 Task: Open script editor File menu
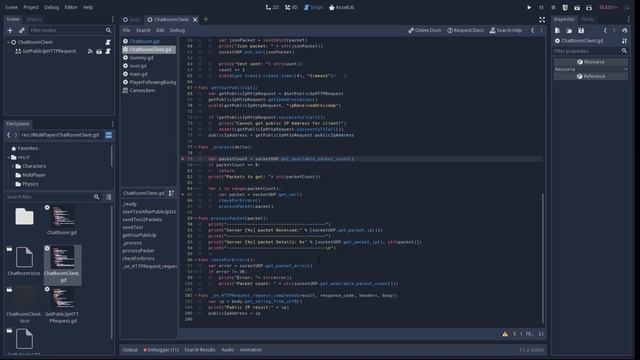point(127,30)
